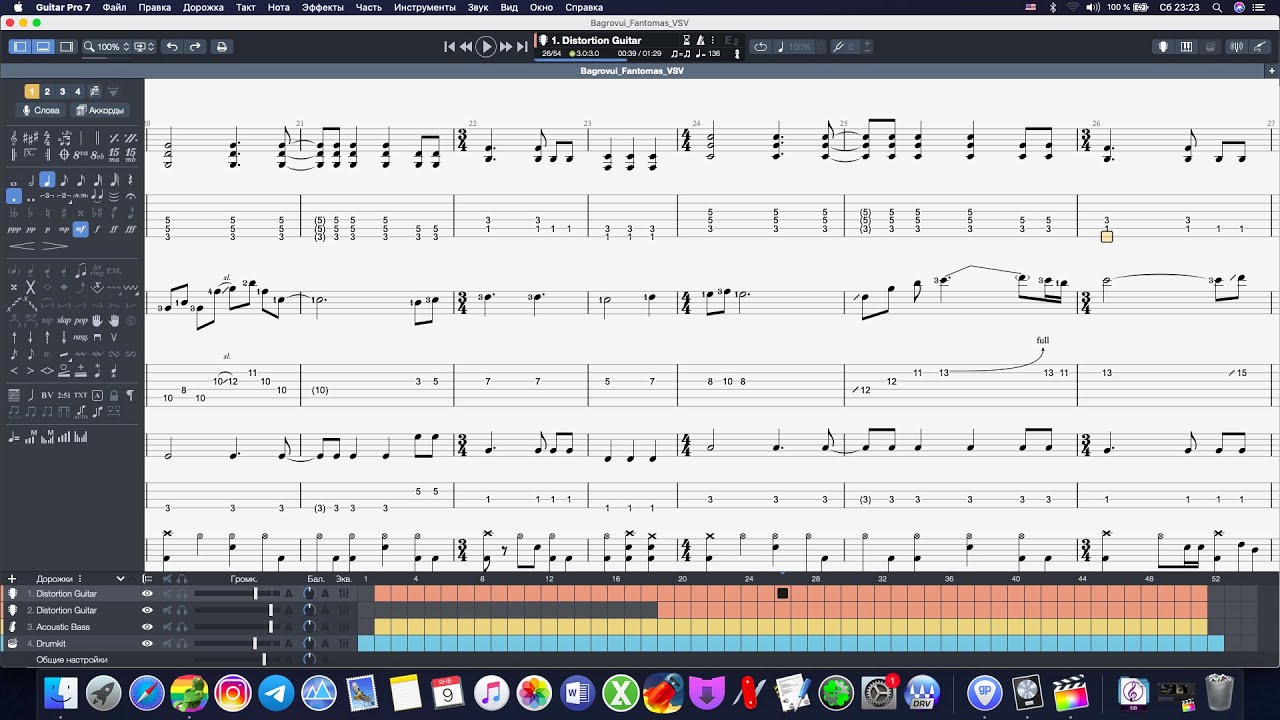Viewport: 1280px width, 720px height.
Task: Set mezzo-forte (mf) dynamic
Action: click(80, 229)
